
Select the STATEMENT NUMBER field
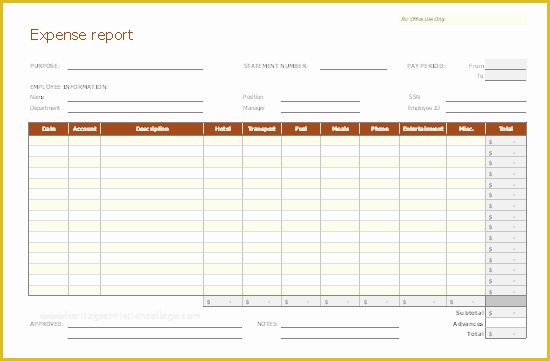point(353,66)
